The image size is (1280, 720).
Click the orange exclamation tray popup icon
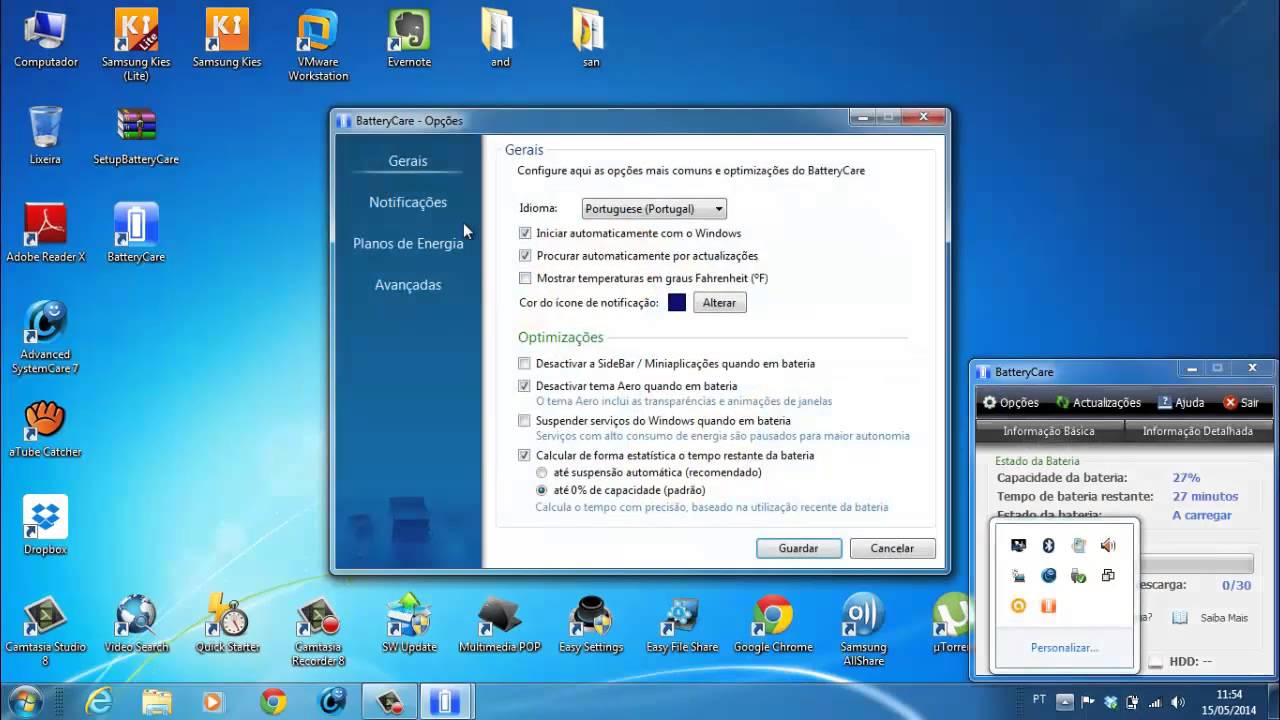tap(1048, 606)
